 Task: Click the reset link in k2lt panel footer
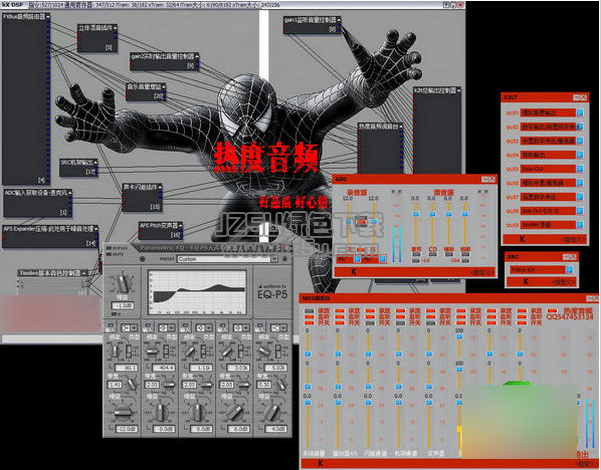click(x=573, y=239)
